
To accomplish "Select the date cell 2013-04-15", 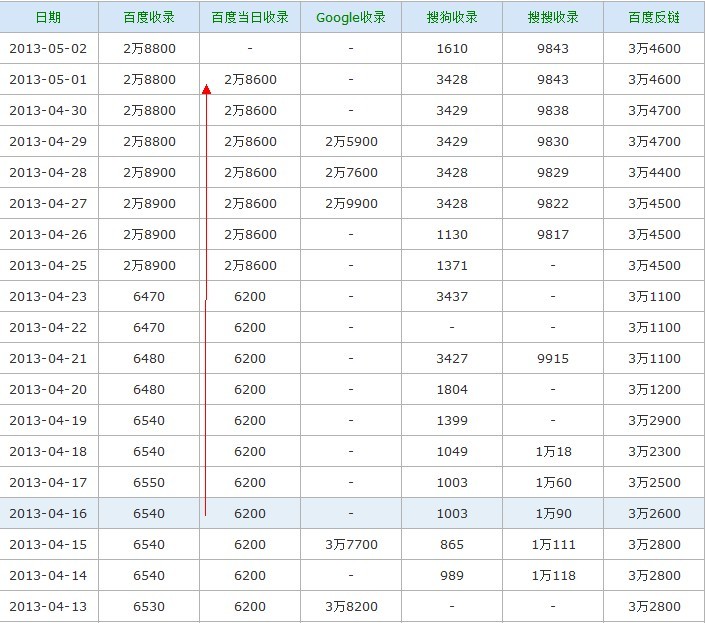I will pyautogui.click(x=48, y=544).
